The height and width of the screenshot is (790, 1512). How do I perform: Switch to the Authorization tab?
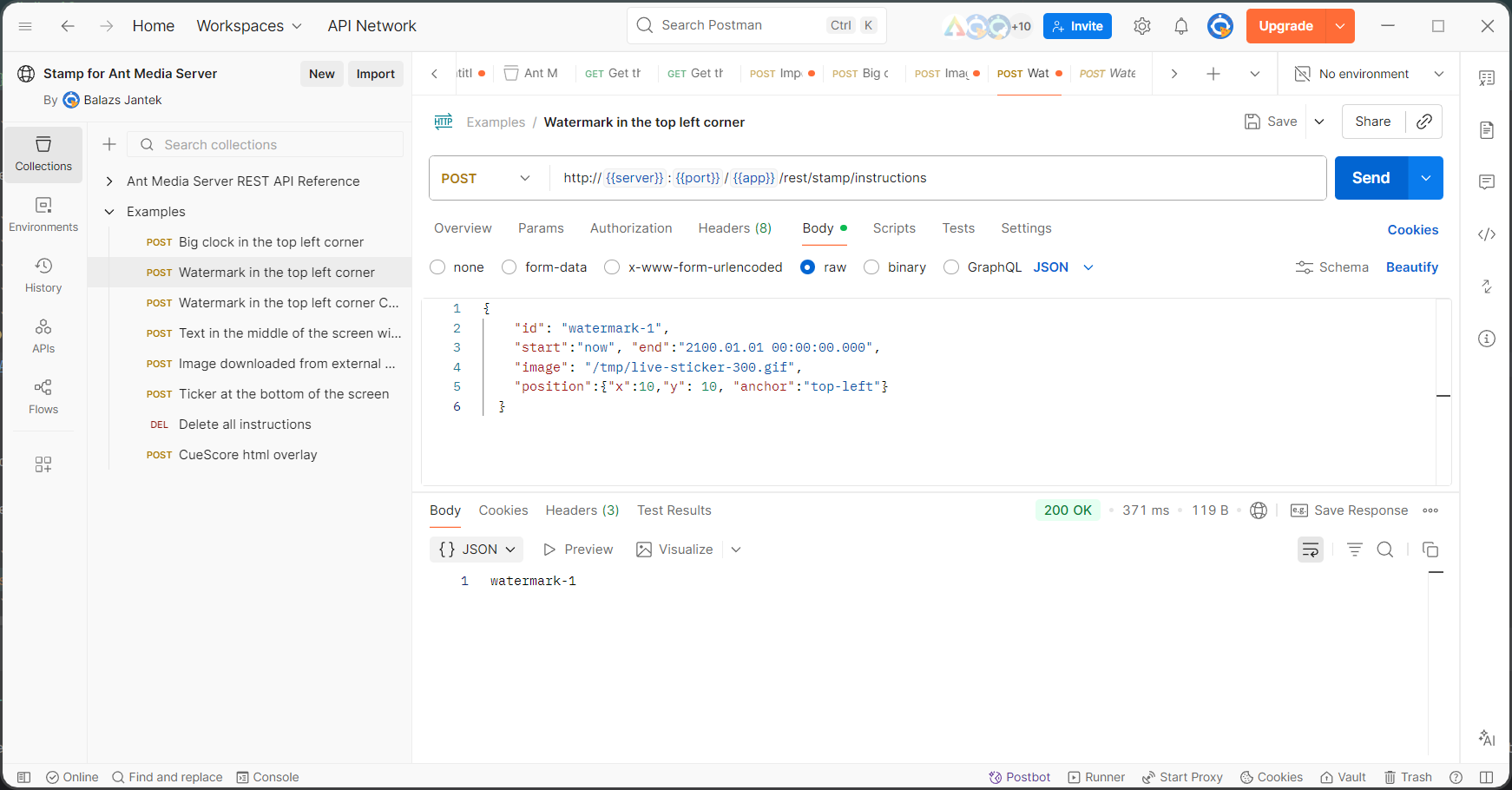click(x=631, y=228)
